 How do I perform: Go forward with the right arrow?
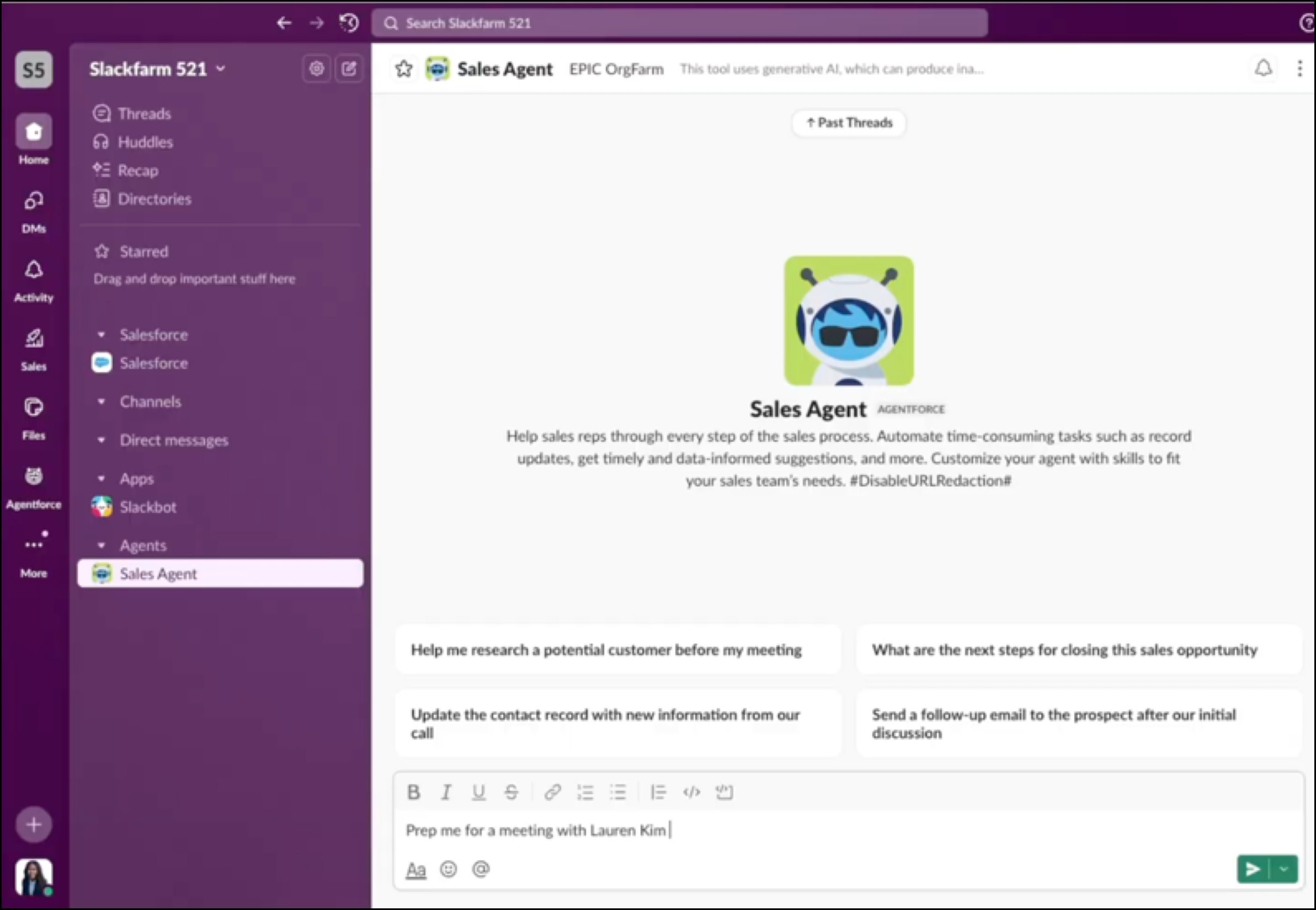(317, 23)
